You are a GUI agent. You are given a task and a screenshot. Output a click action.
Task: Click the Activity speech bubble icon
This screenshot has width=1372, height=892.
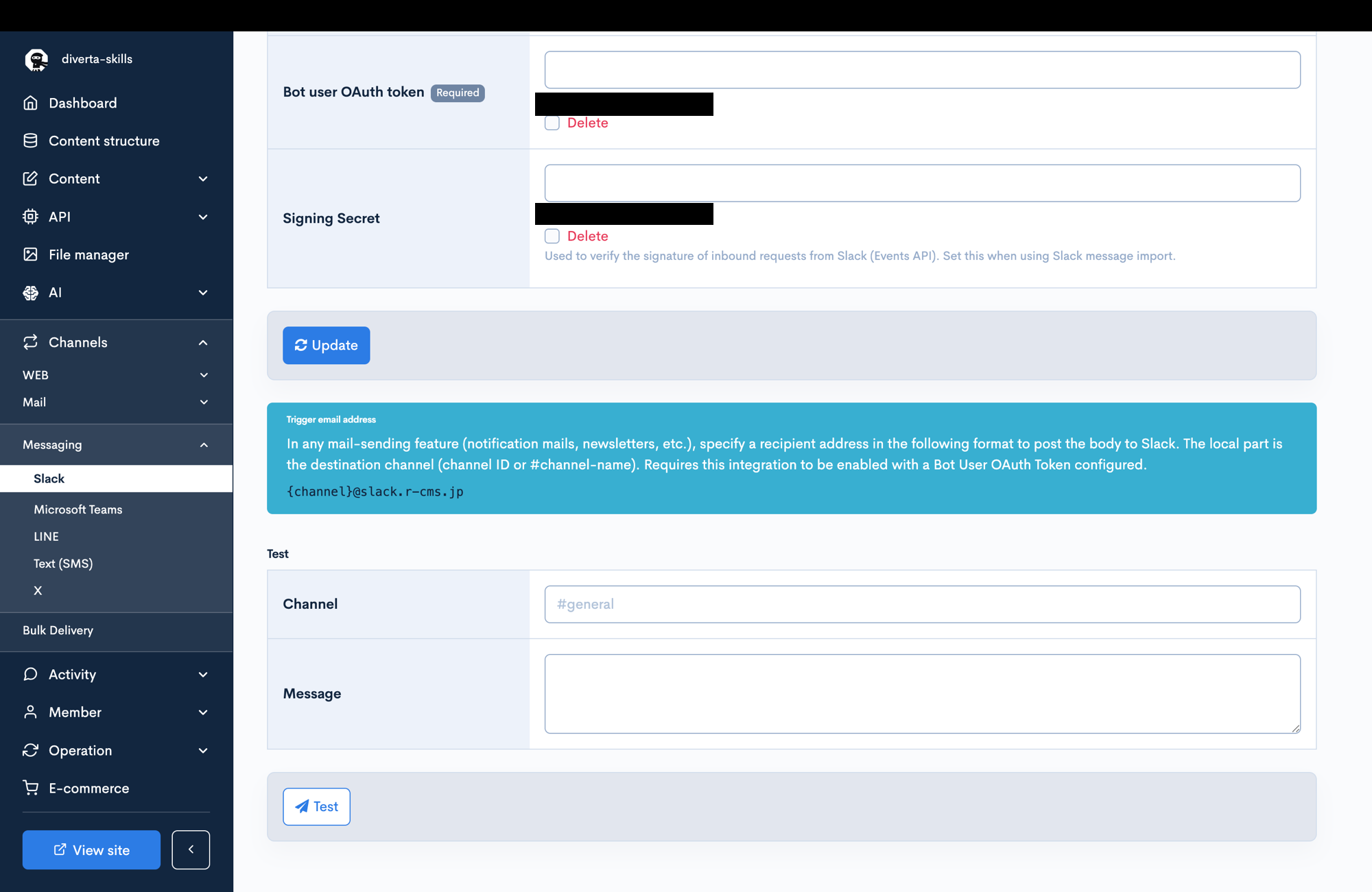tap(30, 674)
